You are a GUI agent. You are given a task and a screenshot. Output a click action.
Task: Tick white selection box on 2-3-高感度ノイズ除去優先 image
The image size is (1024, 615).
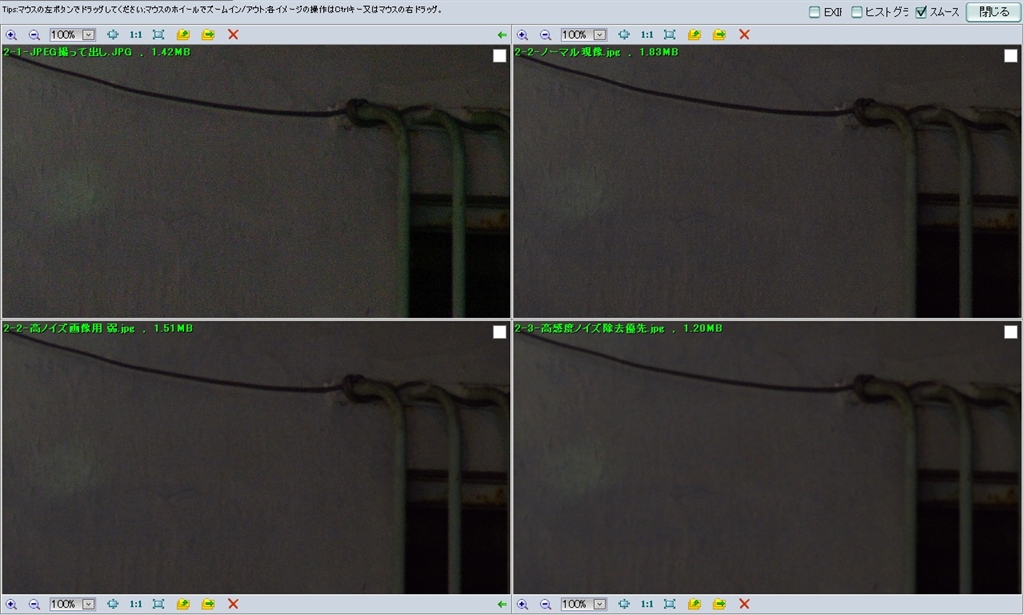coord(1010,332)
